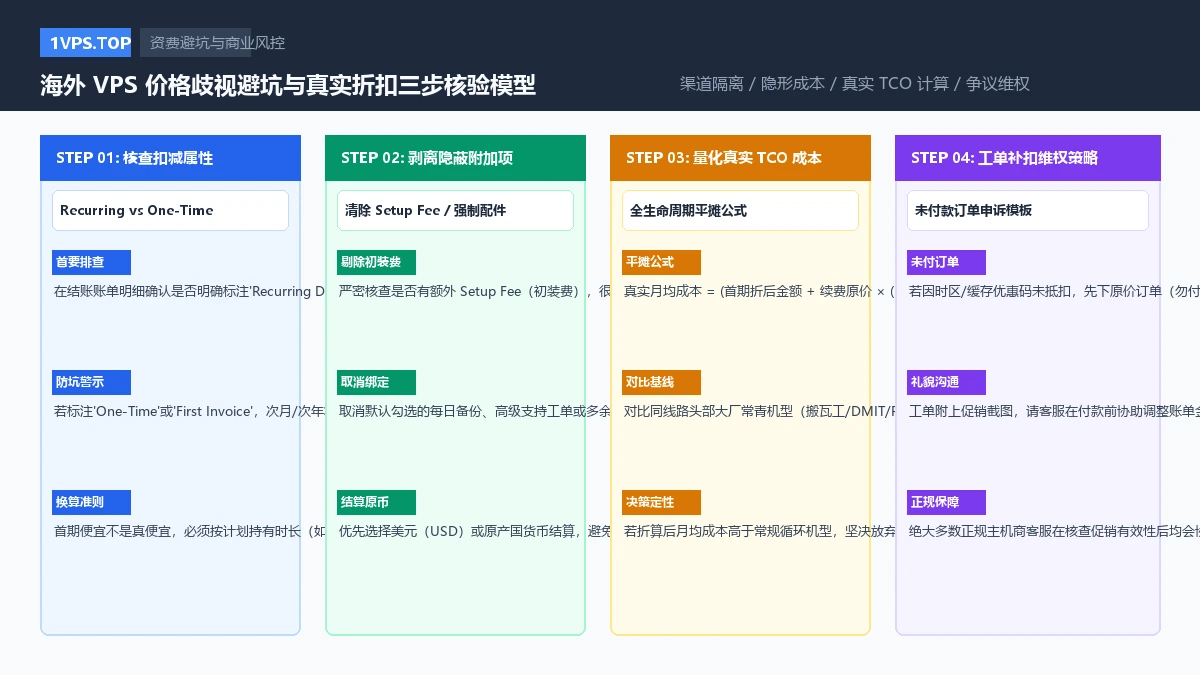Viewport: 1200px width, 675px height.
Task: Click the 1VPS.TOP brand badge
Action: [86, 43]
